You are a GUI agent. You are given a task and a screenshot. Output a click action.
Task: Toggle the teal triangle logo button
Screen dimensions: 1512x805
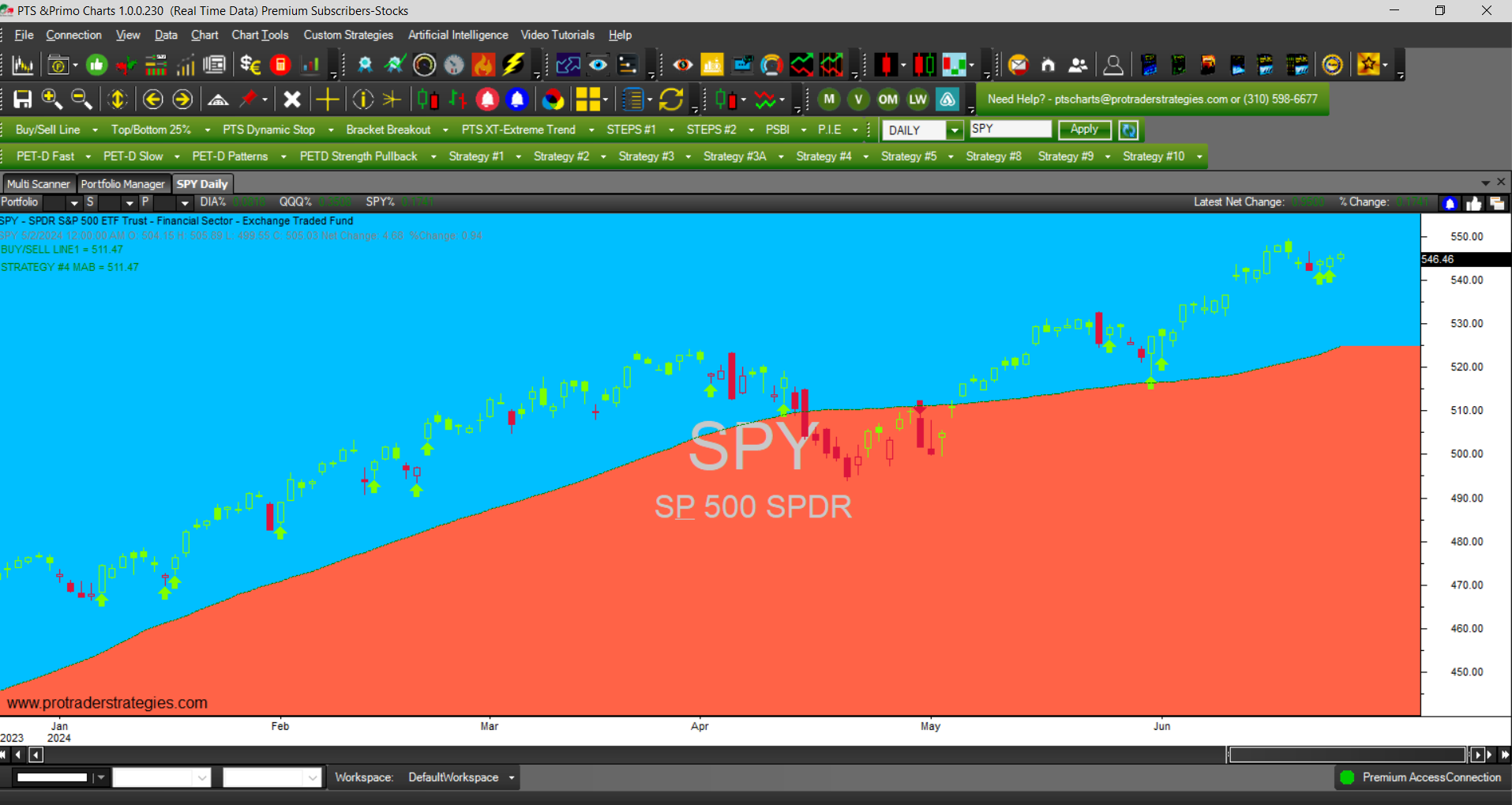coord(947,100)
